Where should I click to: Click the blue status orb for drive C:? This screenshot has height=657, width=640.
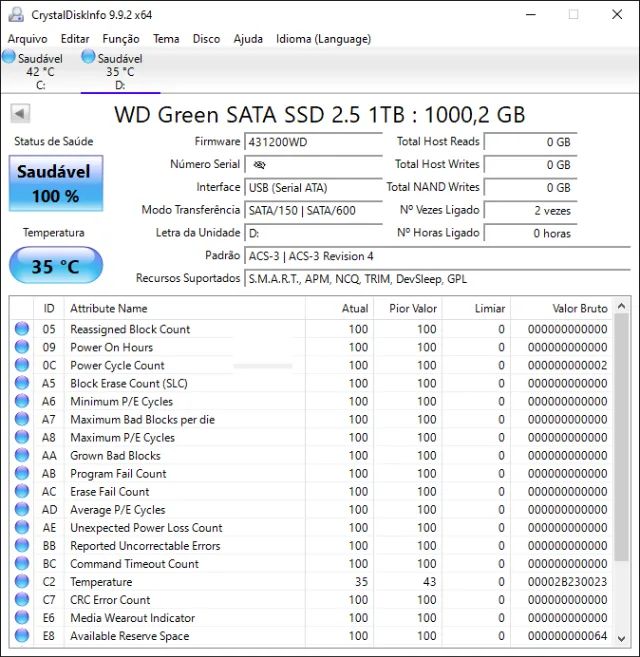[9, 57]
